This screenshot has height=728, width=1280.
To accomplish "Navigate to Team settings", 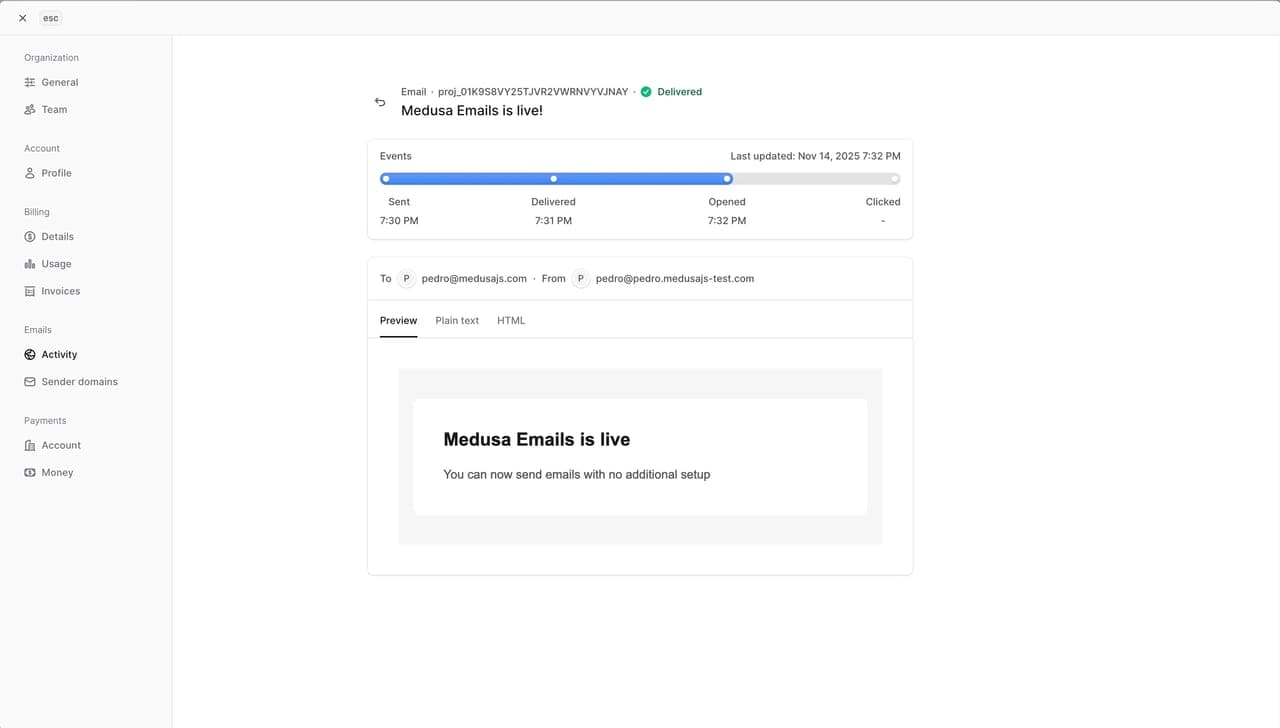I will 54,109.
